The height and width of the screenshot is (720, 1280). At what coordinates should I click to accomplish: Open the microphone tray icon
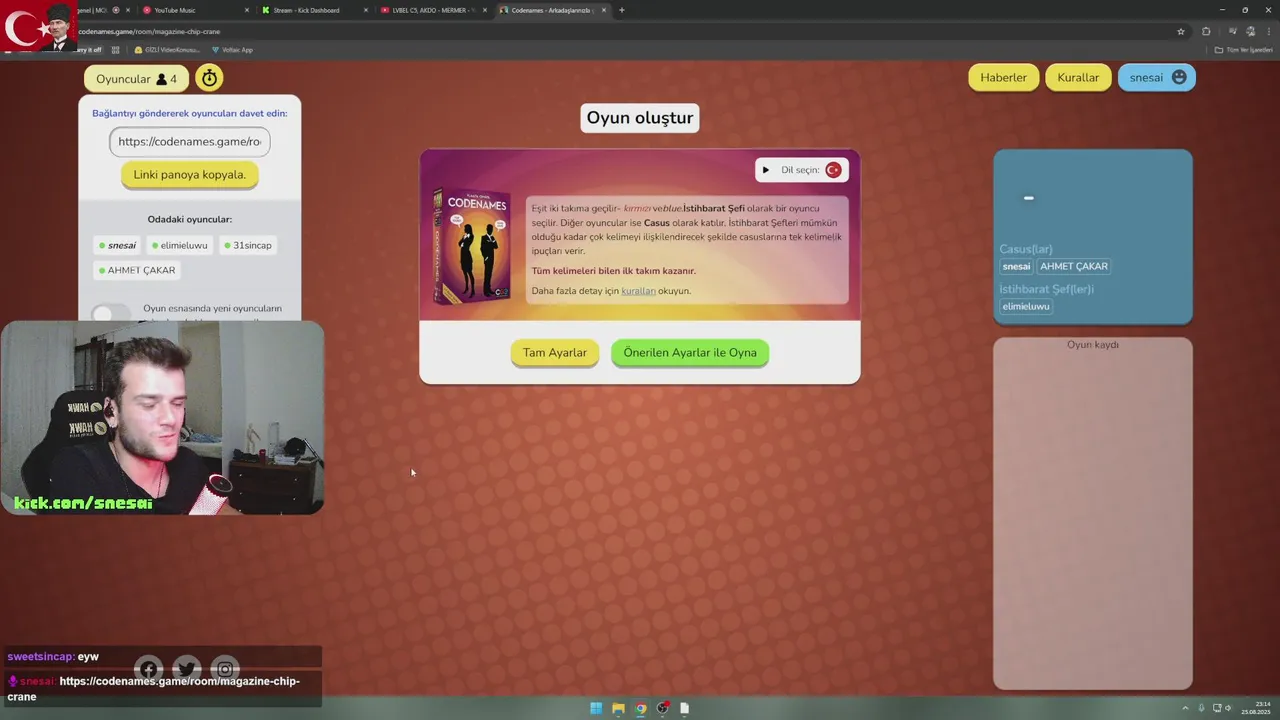[x=1203, y=708]
